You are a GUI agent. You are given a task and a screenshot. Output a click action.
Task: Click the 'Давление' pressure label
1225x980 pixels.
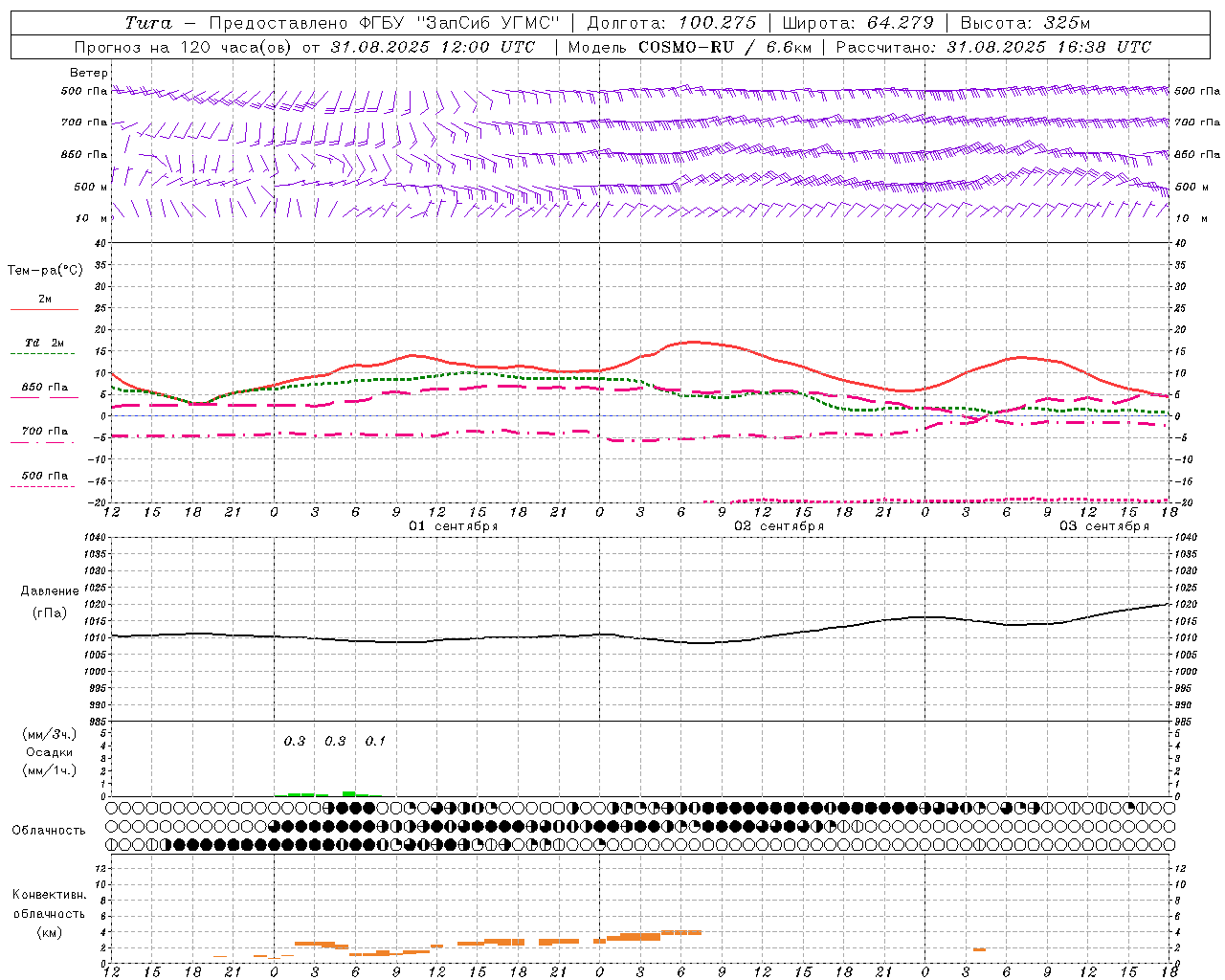click(50, 591)
